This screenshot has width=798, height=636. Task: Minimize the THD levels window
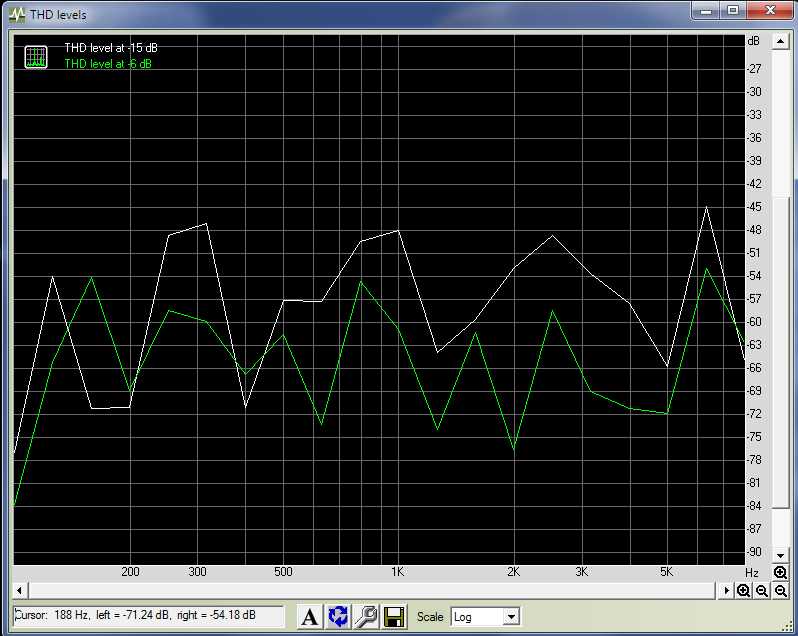pyautogui.click(x=706, y=12)
